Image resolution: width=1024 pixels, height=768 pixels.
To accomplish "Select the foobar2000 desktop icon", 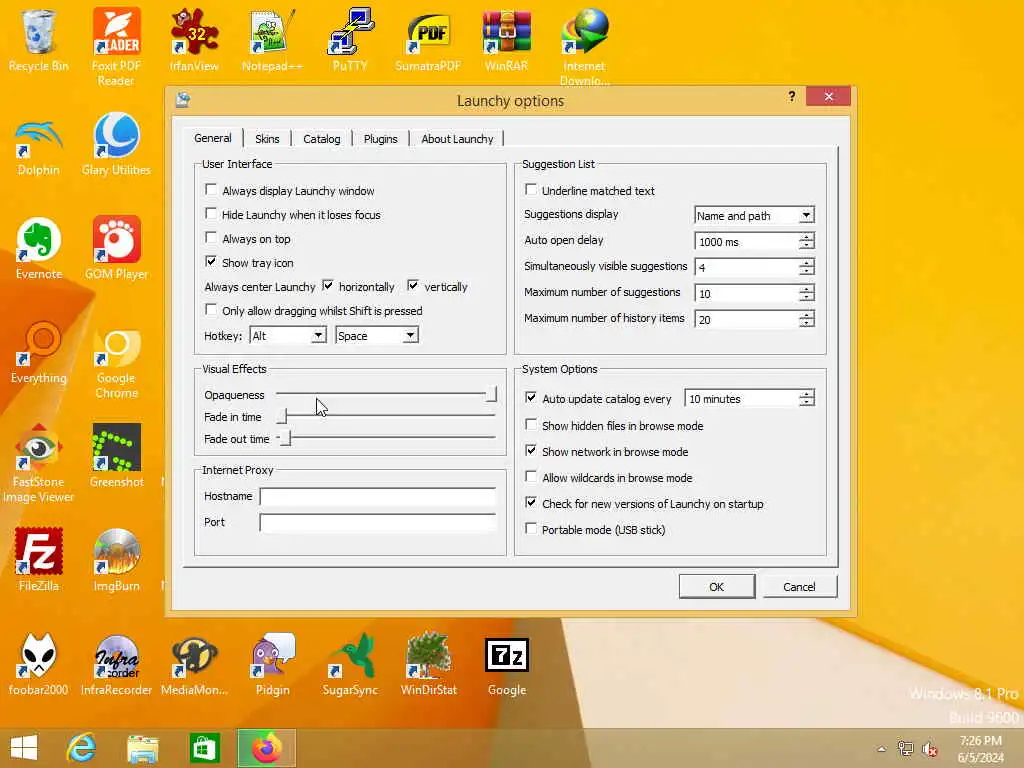I will coord(39,664).
